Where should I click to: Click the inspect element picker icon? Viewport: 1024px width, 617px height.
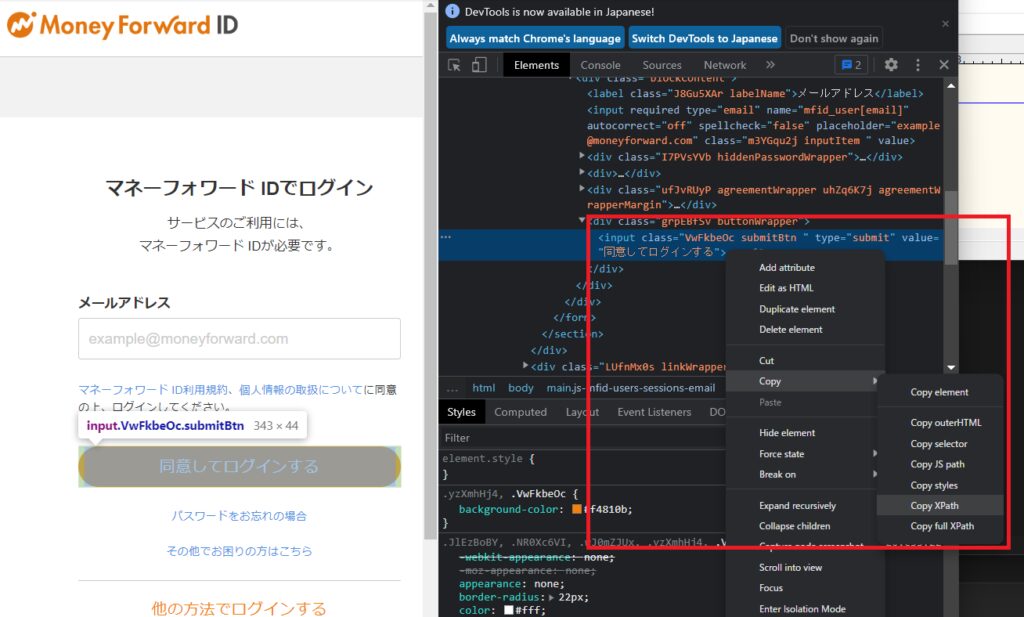point(454,65)
